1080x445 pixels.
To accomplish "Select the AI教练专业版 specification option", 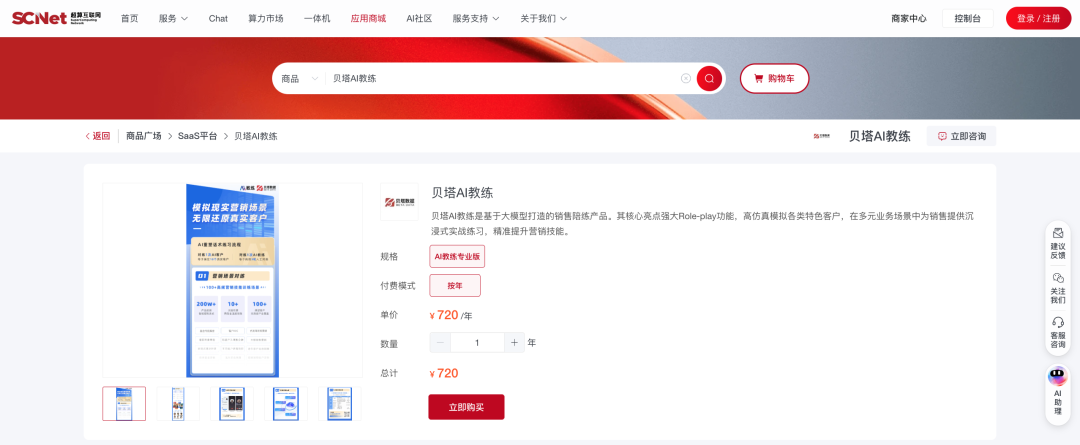I will click(457, 256).
